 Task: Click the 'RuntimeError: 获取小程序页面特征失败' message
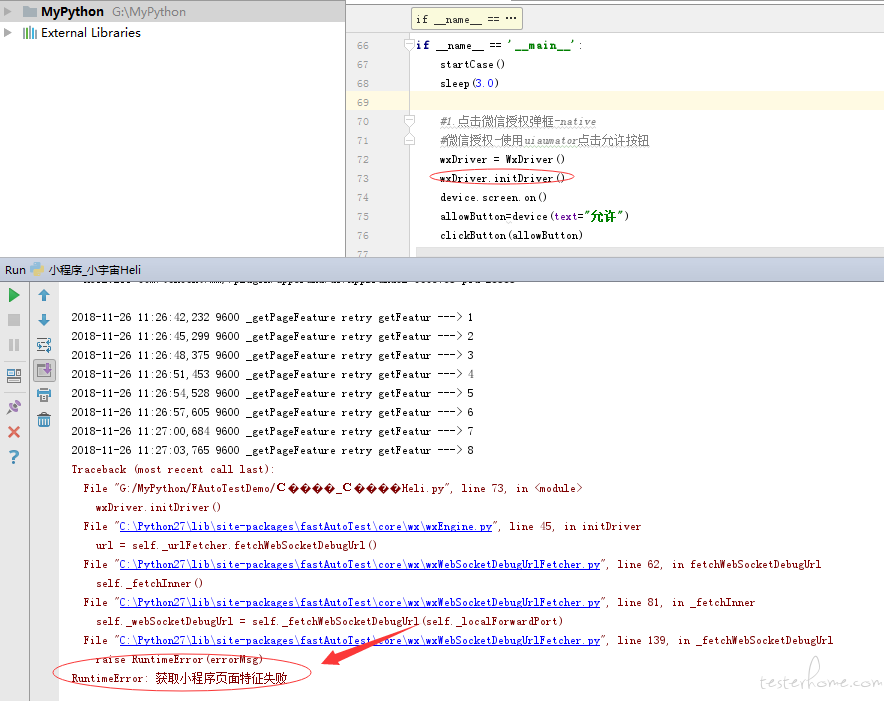[179, 678]
